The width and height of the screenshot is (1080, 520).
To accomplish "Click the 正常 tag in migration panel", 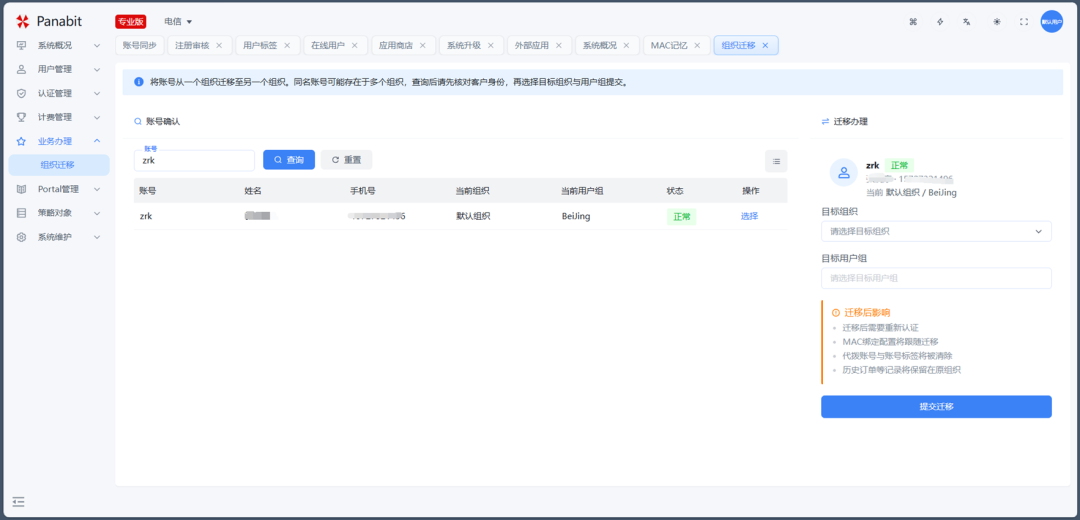I will 900,165.
